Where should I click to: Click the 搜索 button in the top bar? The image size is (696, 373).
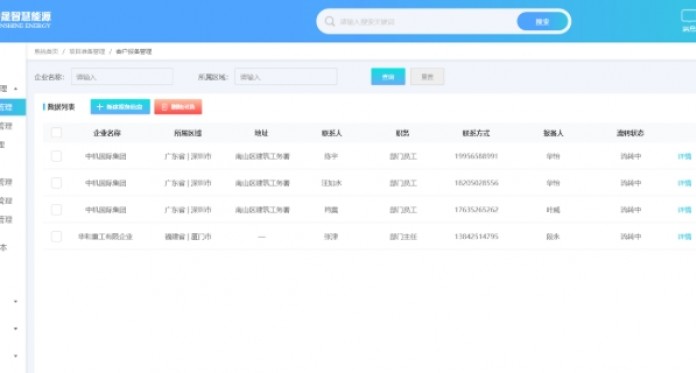click(x=542, y=21)
